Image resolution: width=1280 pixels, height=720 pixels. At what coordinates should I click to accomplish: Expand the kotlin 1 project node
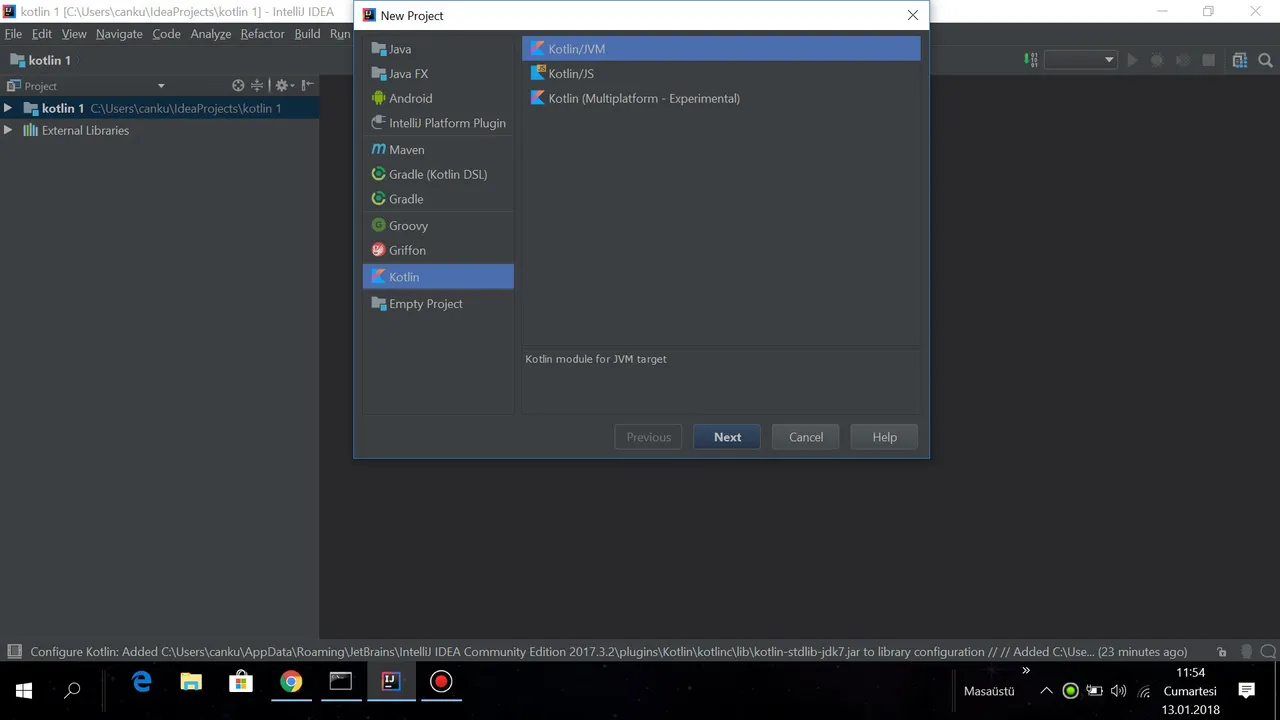click(8, 108)
